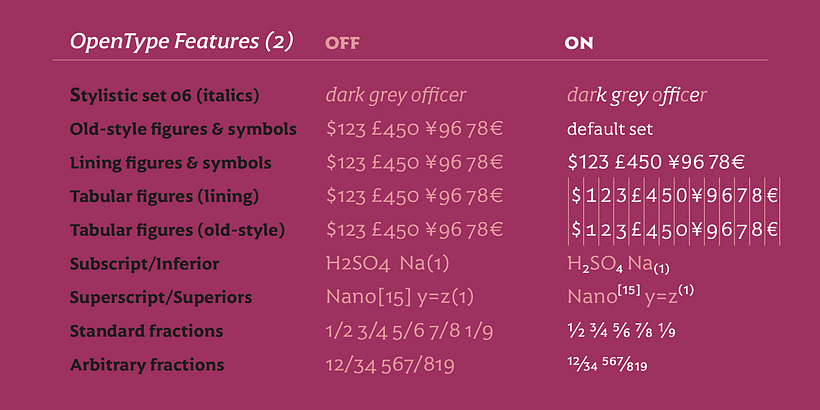Pick the "Superscript/Superiors" feature label
This screenshot has width=820, height=410.
(160, 298)
